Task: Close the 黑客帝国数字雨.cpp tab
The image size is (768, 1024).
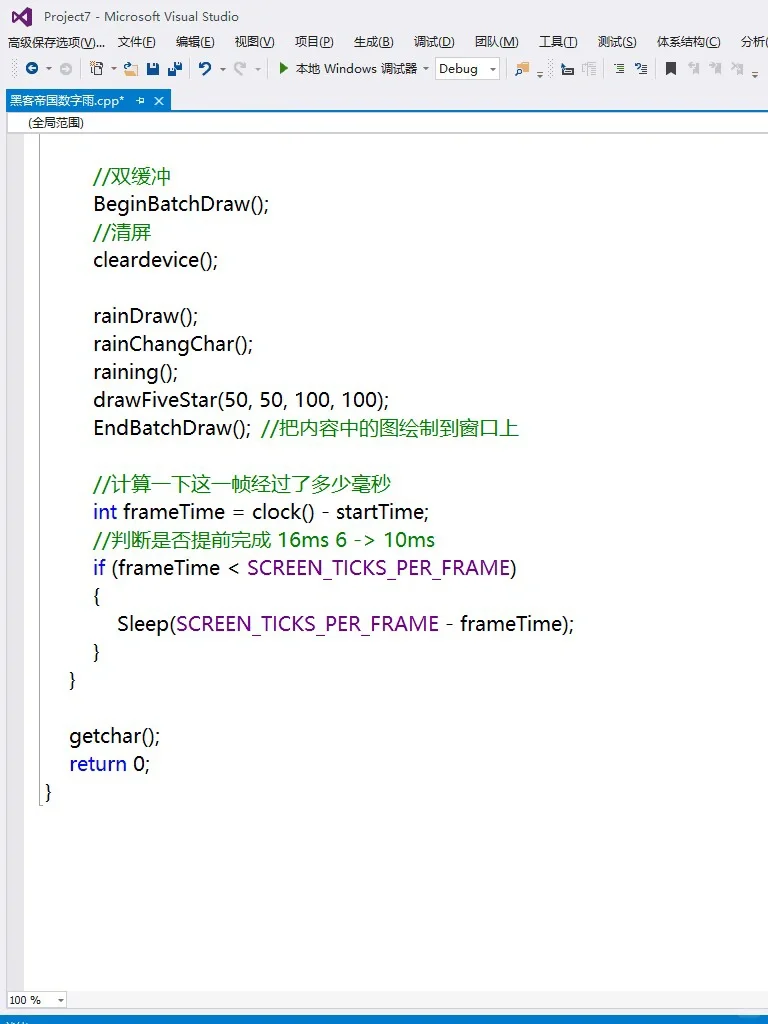Action: (159, 101)
